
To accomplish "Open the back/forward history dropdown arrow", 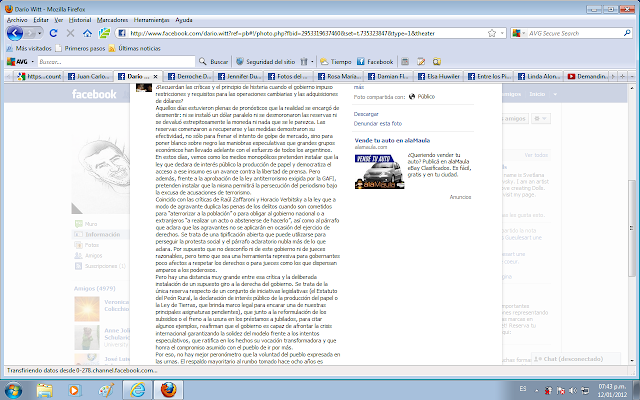I will 40,33.
